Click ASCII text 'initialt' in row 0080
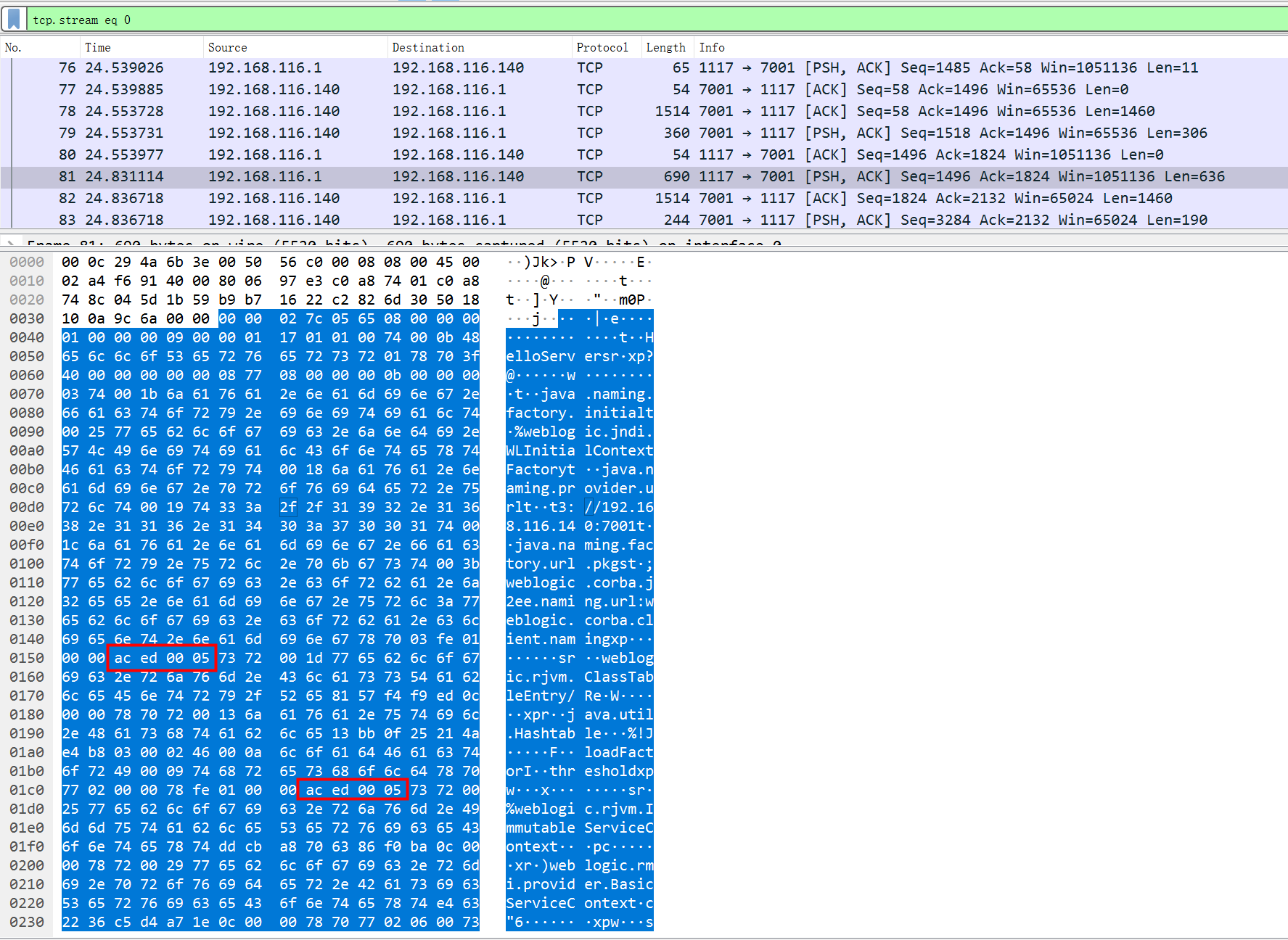The width and height of the screenshot is (1288, 940). click(x=619, y=413)
